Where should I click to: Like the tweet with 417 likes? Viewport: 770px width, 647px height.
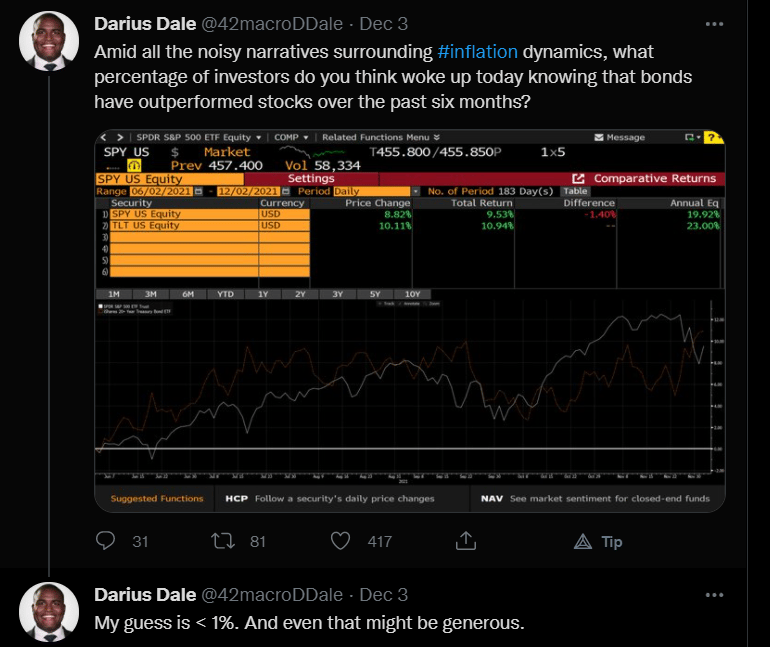[x=340, y=541]
